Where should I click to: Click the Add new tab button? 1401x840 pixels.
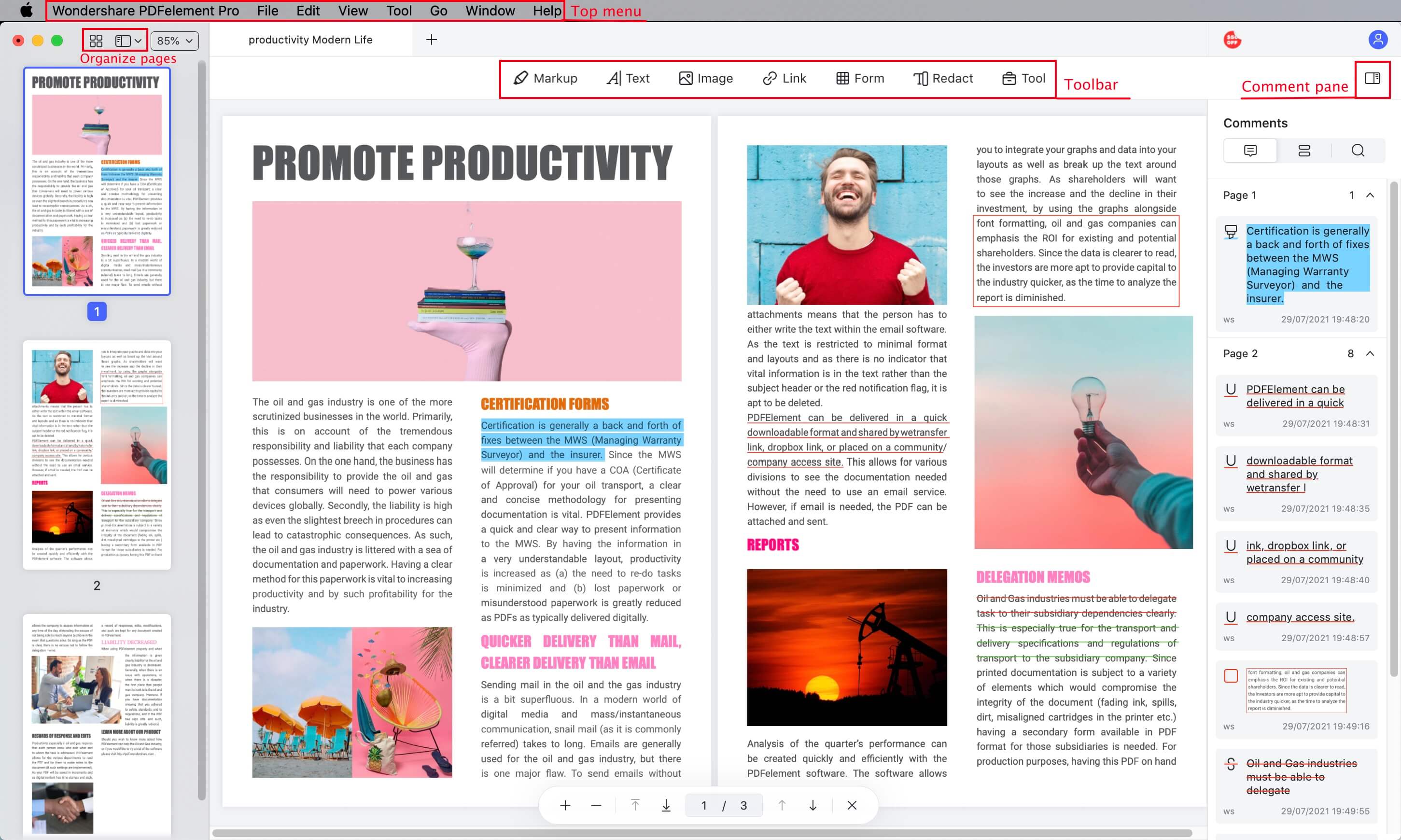pyautogui.click(x=432, y=40)
